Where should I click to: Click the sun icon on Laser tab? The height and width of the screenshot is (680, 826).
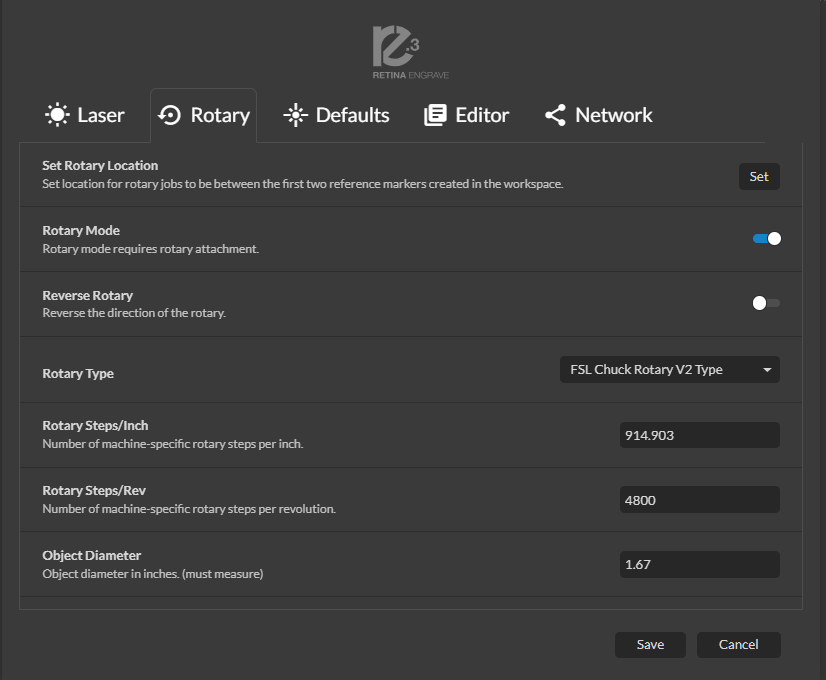click(x=57, y=115)
